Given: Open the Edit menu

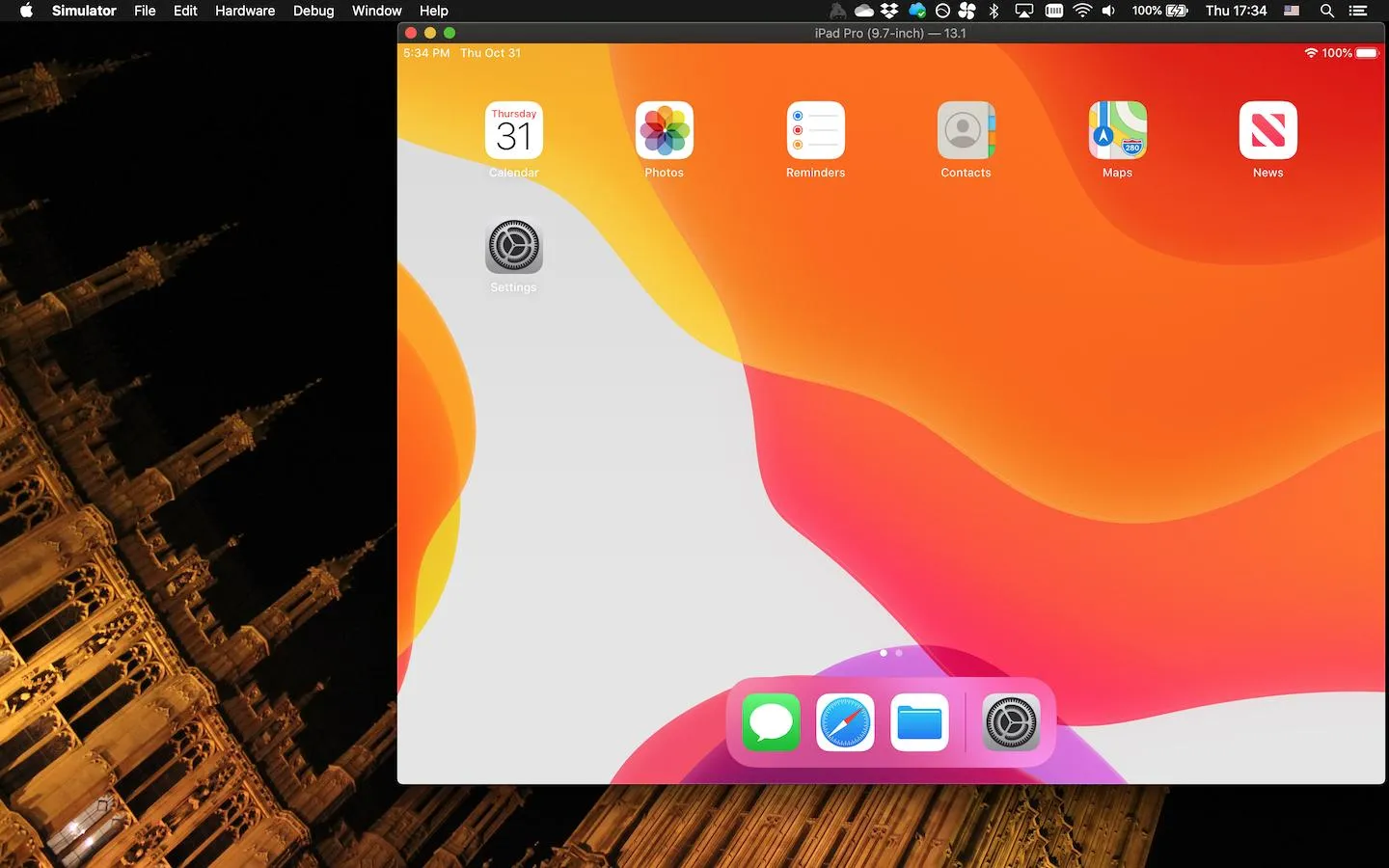Looking at the screenshot, I should tap(185, 11).
